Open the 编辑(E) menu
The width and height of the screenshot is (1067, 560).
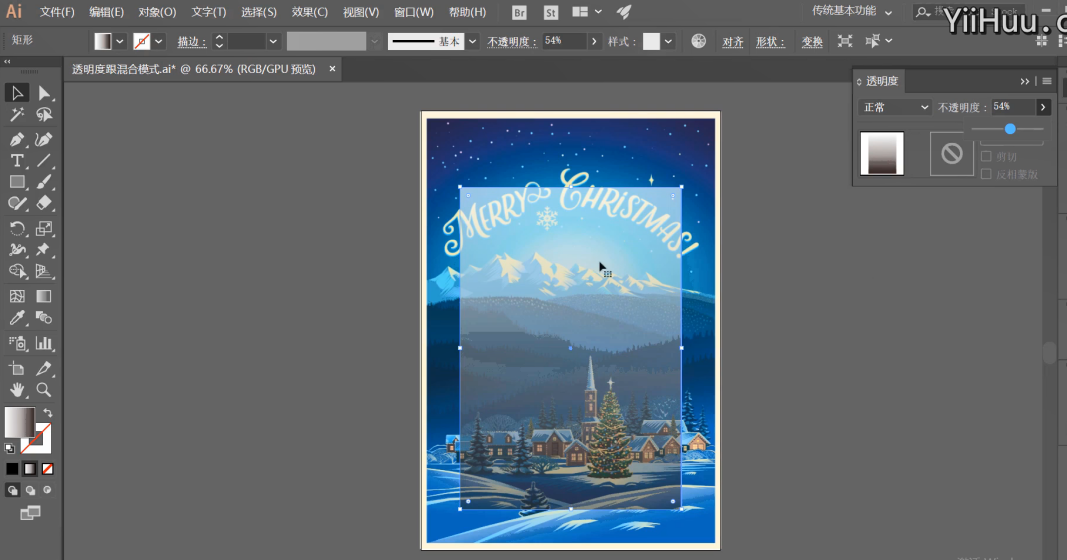coord(106,12)
